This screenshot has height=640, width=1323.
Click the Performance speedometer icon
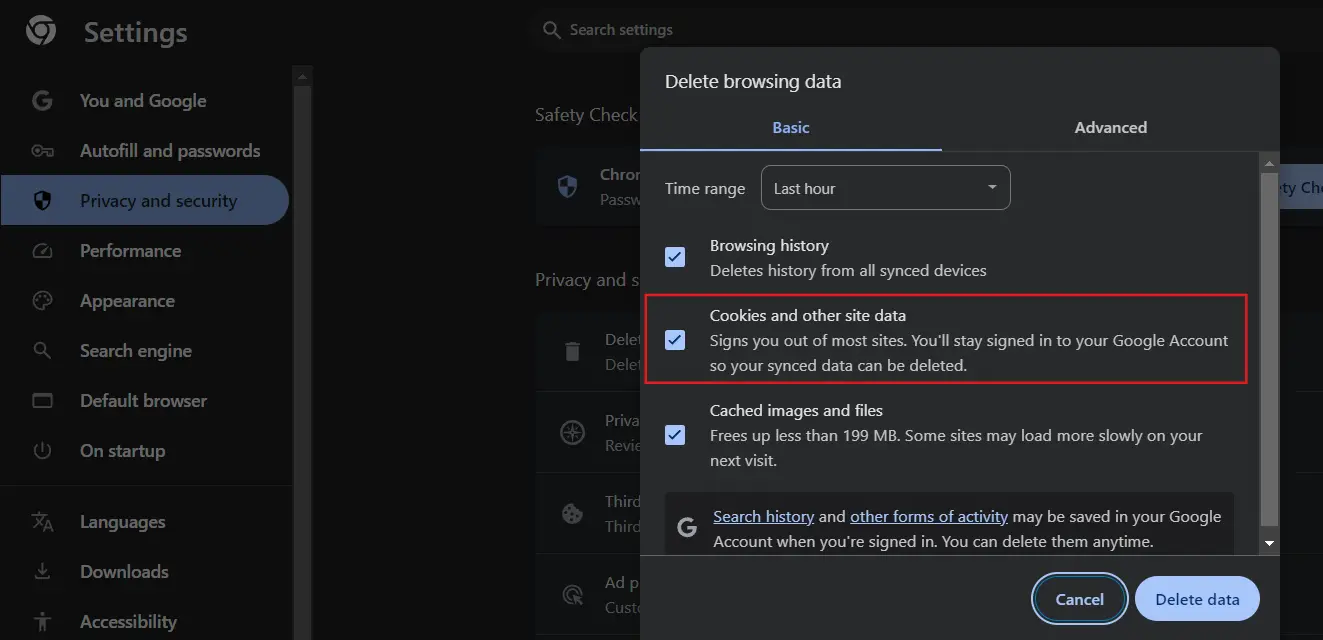click(42, 251)
